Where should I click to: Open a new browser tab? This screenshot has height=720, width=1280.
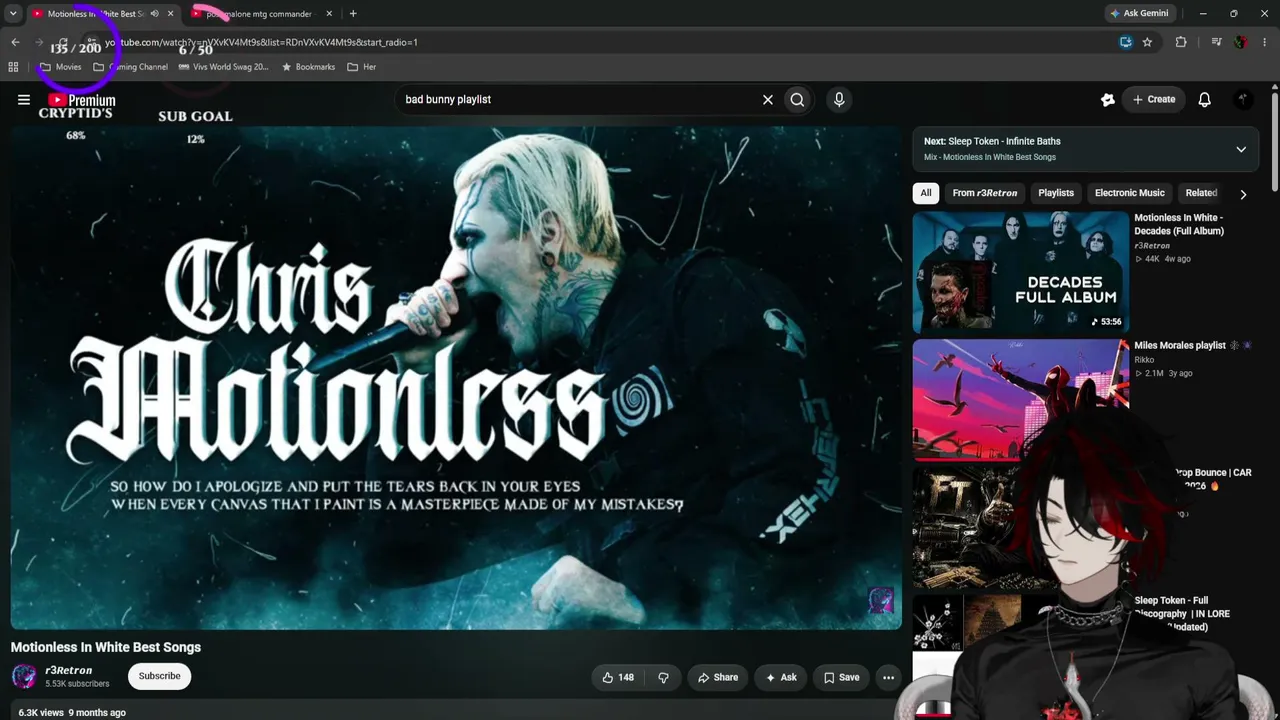pyautogui.click(x=353, y=14)
